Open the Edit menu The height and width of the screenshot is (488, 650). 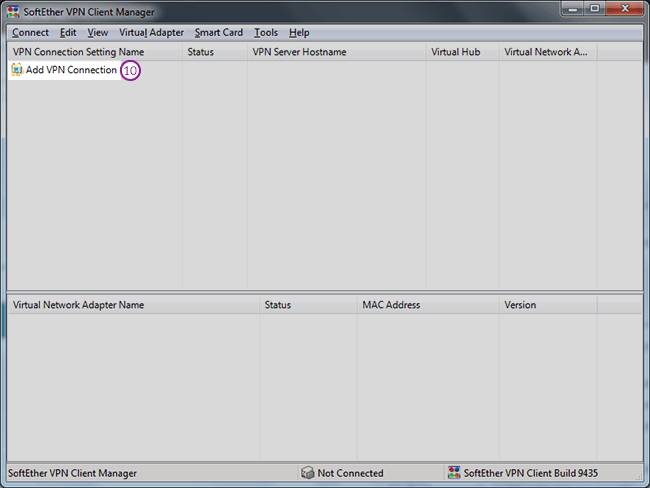pyautogui.click(x=68, y=33)
